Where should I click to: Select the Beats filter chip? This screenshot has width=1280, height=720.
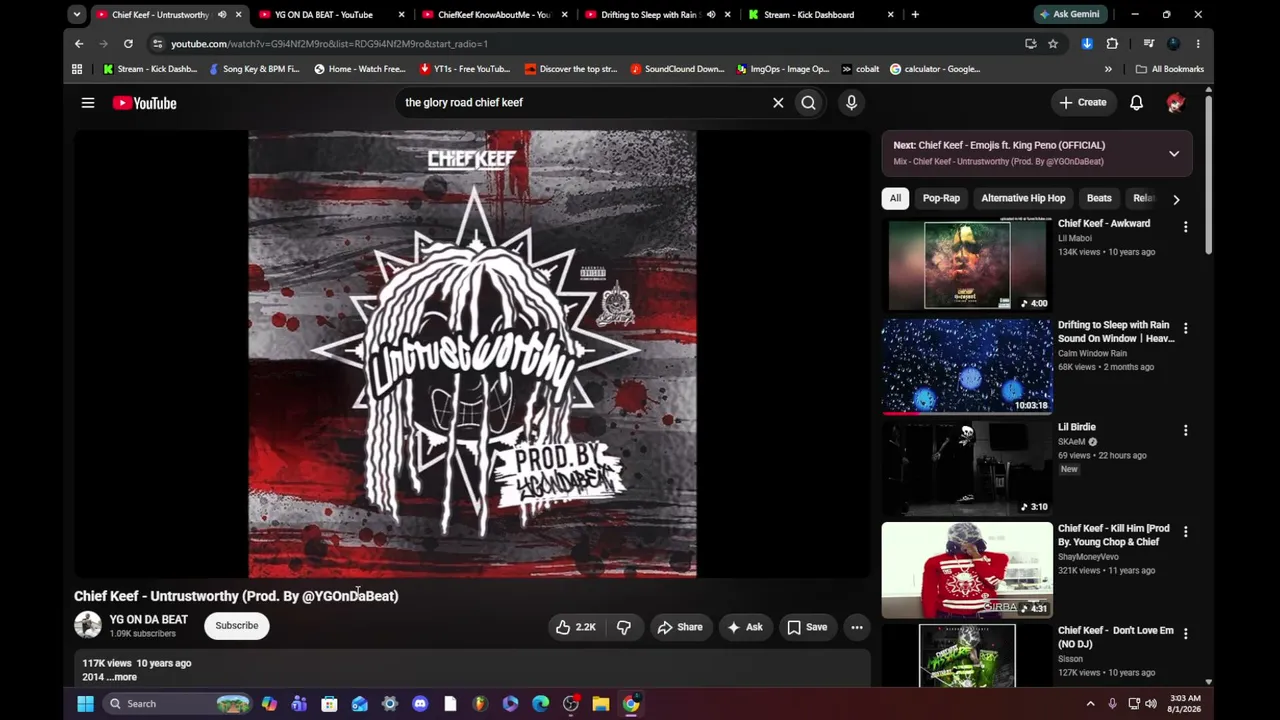[1099, 198]
